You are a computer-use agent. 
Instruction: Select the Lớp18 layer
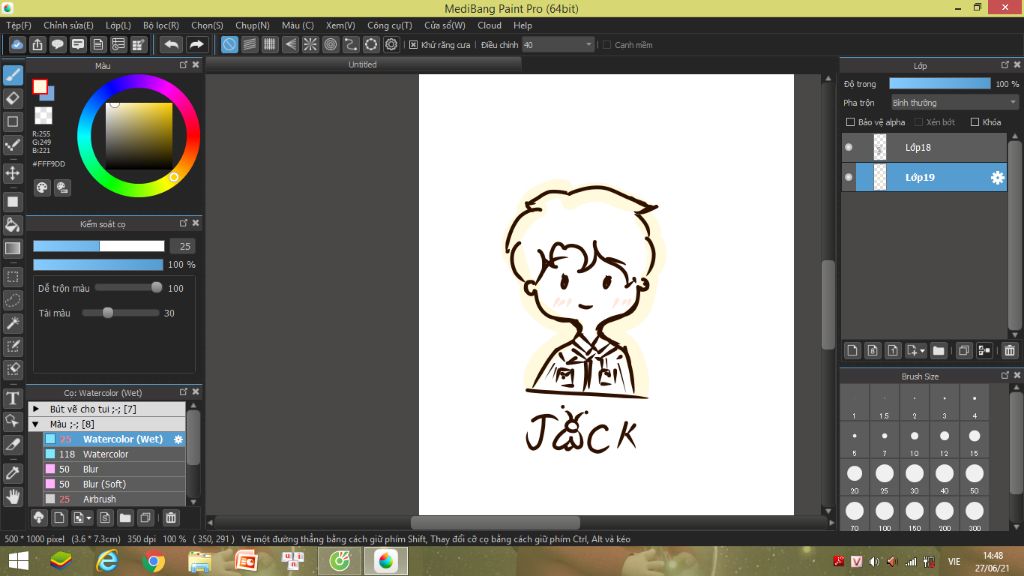[x=924, y=148]
